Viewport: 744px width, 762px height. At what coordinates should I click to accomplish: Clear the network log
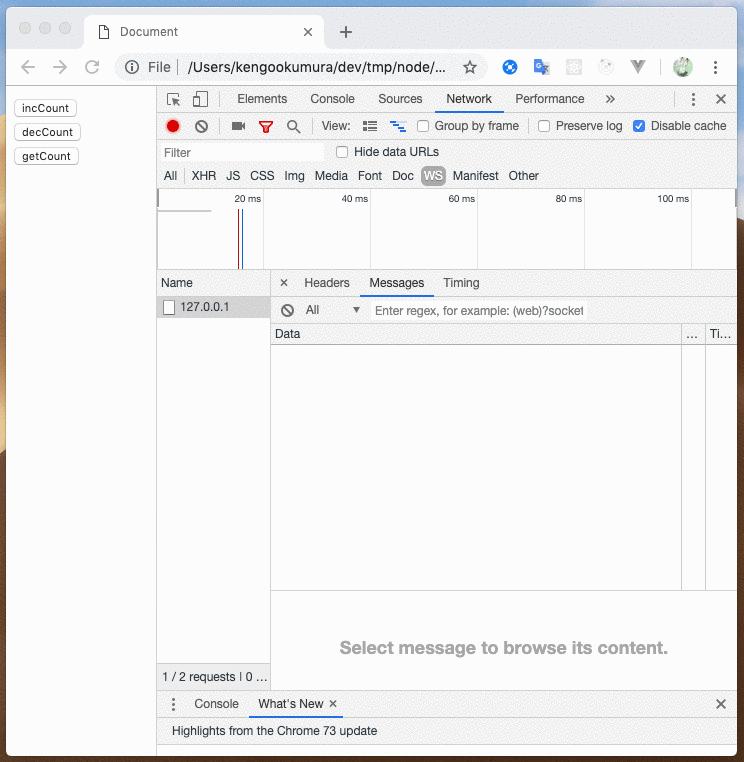(x=201, y=126)
